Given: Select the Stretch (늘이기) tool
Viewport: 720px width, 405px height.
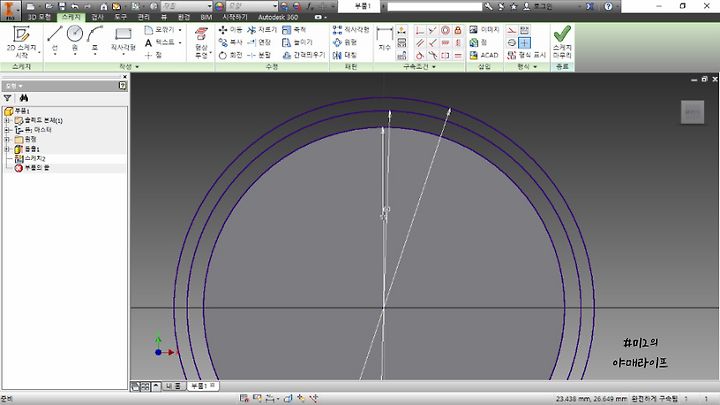Looking at the screenshot, I should 297,42.
